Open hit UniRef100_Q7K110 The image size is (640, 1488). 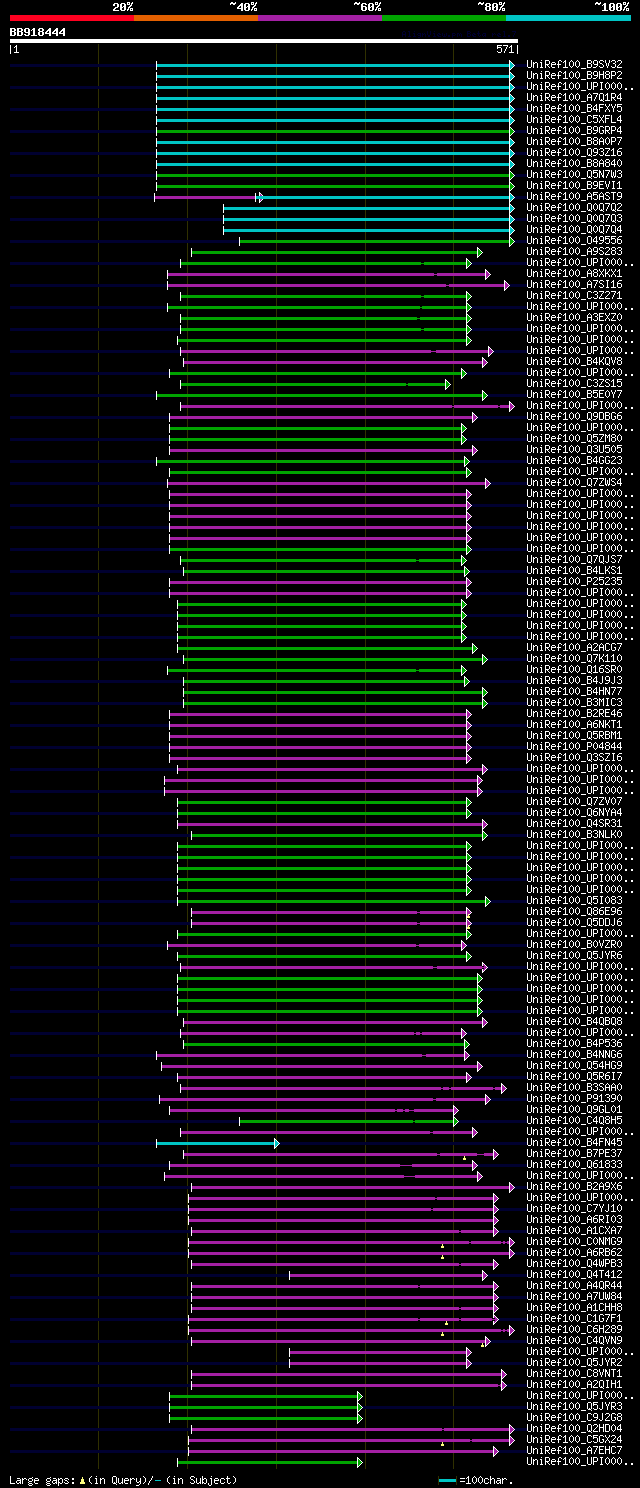click(x=574, y=658)
